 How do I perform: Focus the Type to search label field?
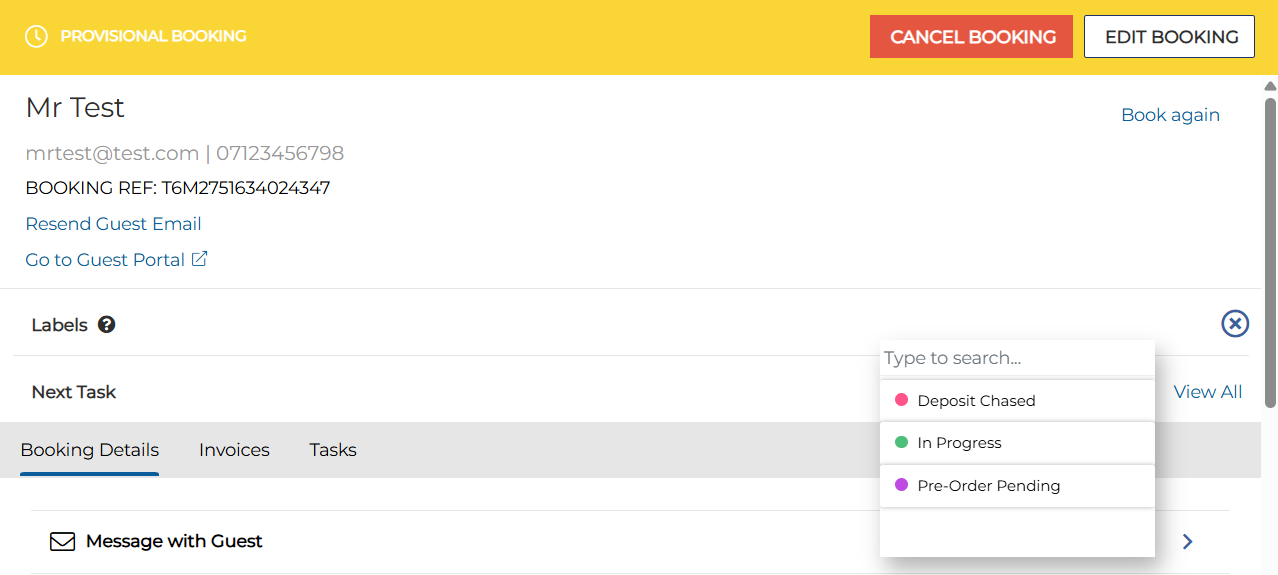(1015, 358)
